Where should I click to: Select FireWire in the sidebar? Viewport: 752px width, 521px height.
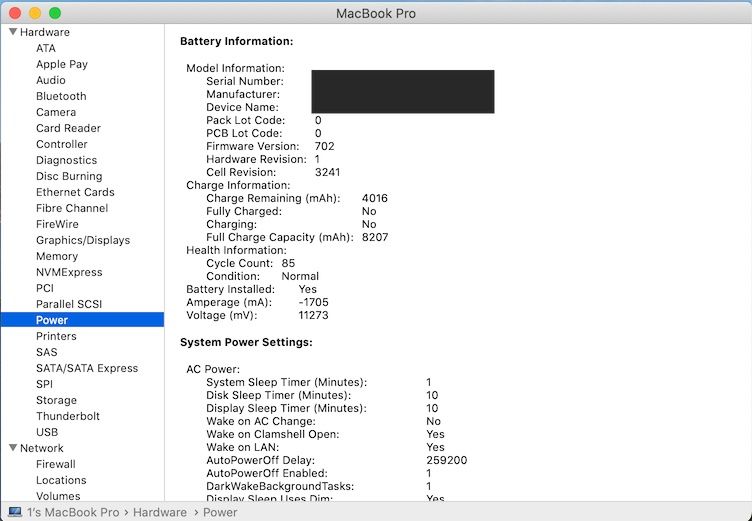click(57, 224)
